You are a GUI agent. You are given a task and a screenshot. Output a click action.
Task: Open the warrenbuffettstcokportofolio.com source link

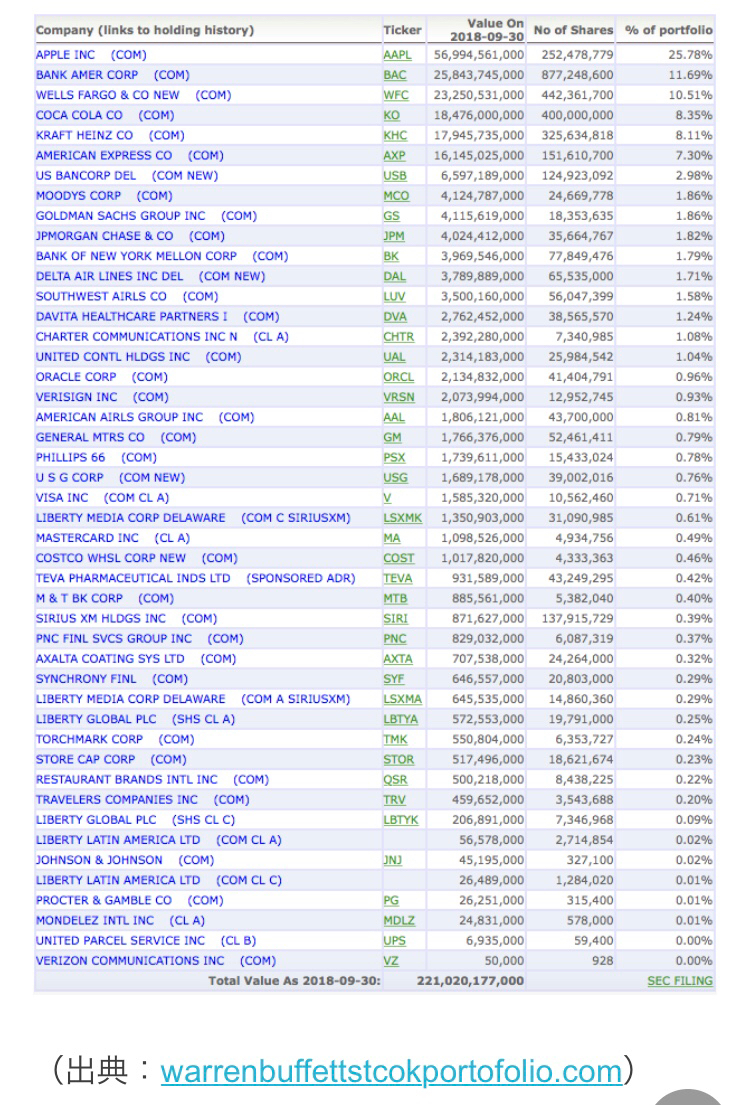pyautogui.click(x=391, y=1071)
